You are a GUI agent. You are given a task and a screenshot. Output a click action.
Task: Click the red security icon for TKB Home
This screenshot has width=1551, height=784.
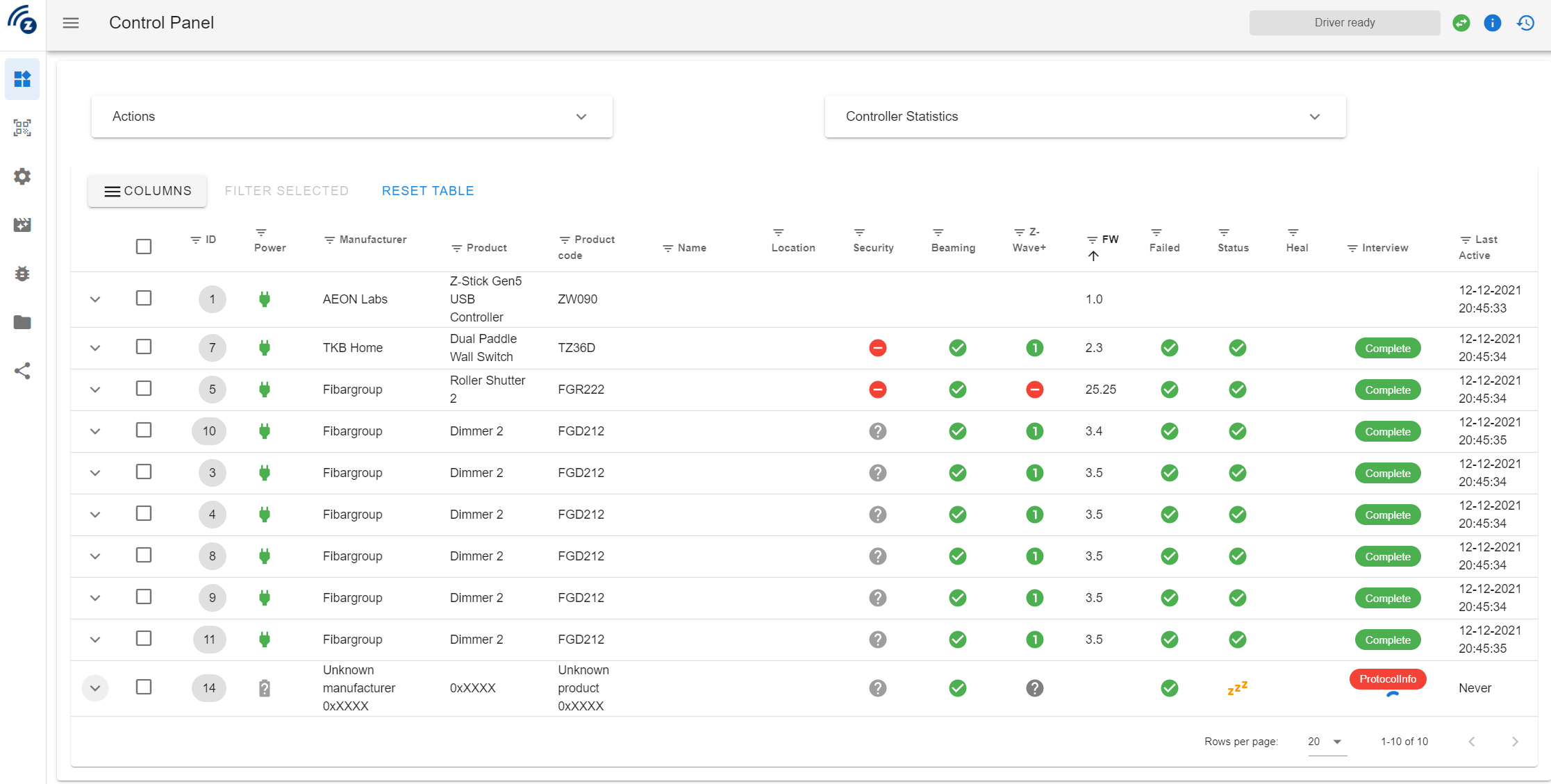coord(877,348)
